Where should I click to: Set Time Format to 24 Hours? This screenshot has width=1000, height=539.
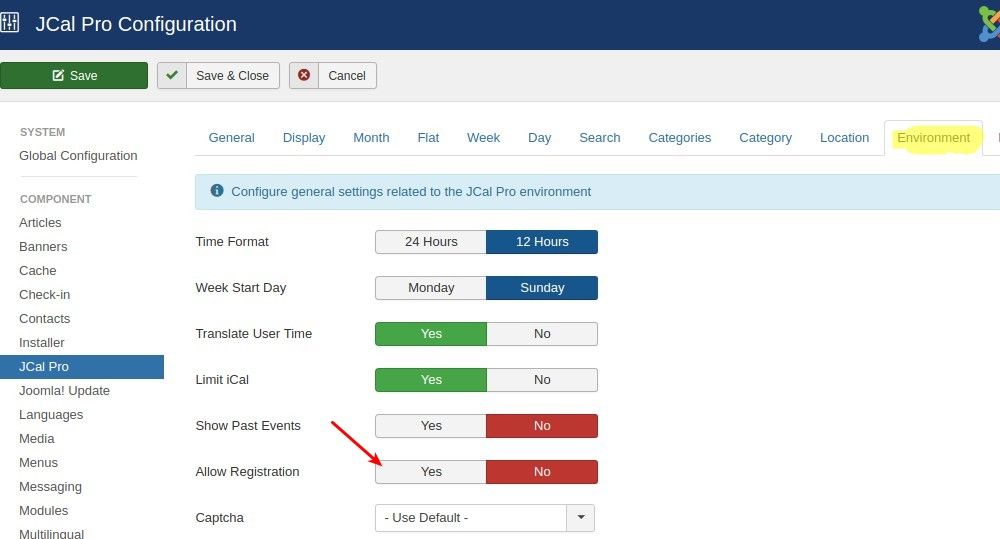point(431,242)
